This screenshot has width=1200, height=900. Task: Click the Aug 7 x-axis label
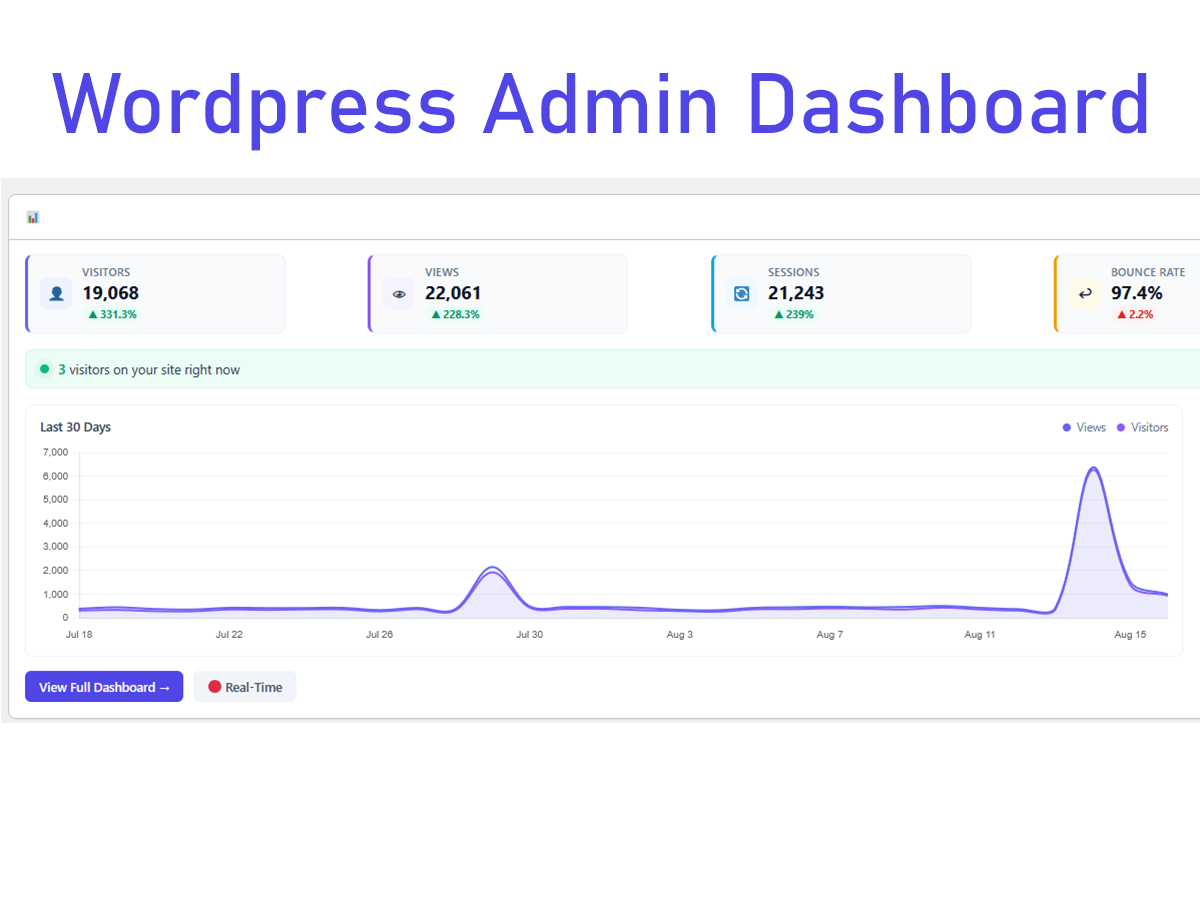tap(830, 634)
